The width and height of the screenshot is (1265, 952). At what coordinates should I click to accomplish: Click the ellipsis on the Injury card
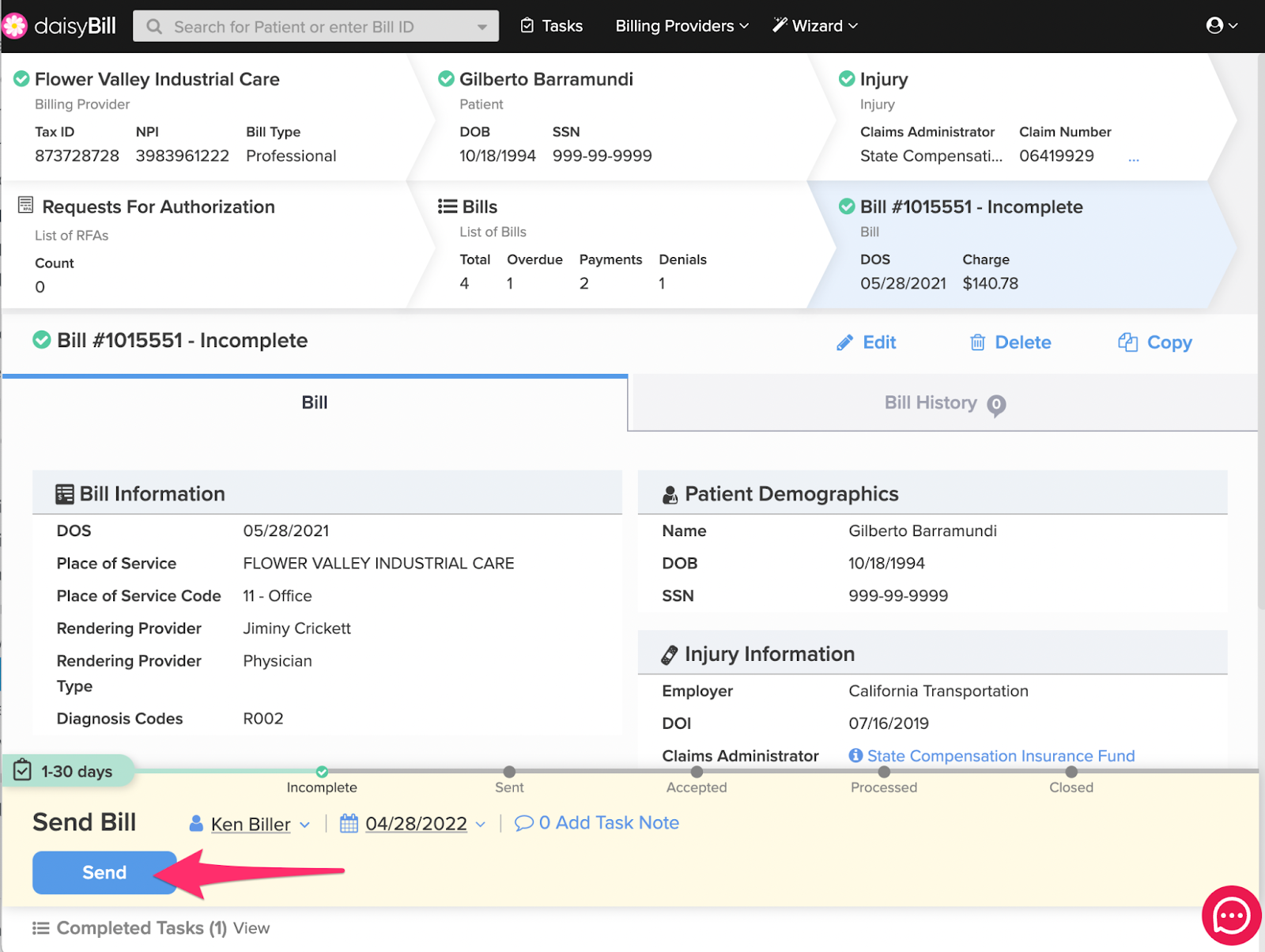coord(1134,160)
